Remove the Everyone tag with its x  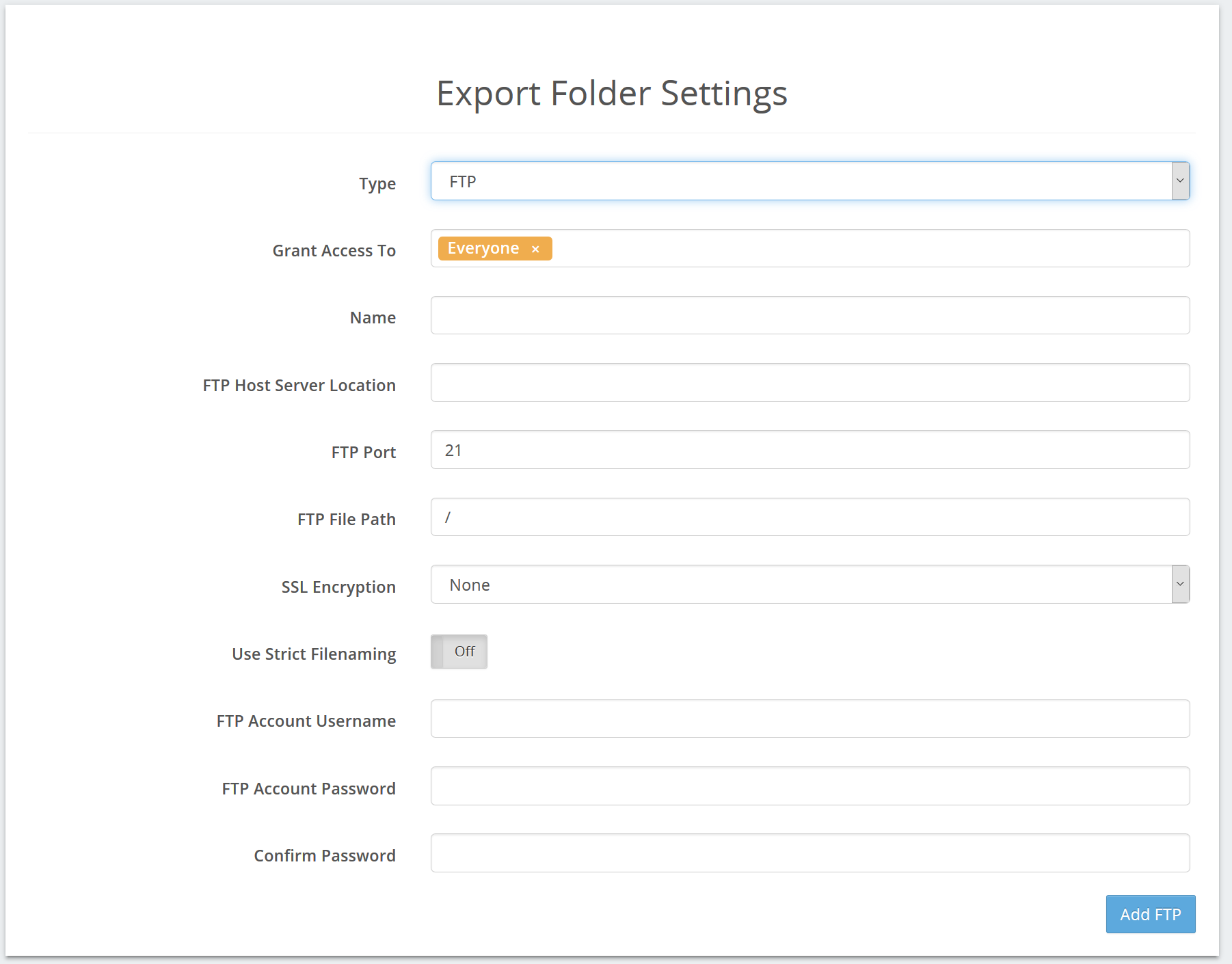click(x=536, y=250)
